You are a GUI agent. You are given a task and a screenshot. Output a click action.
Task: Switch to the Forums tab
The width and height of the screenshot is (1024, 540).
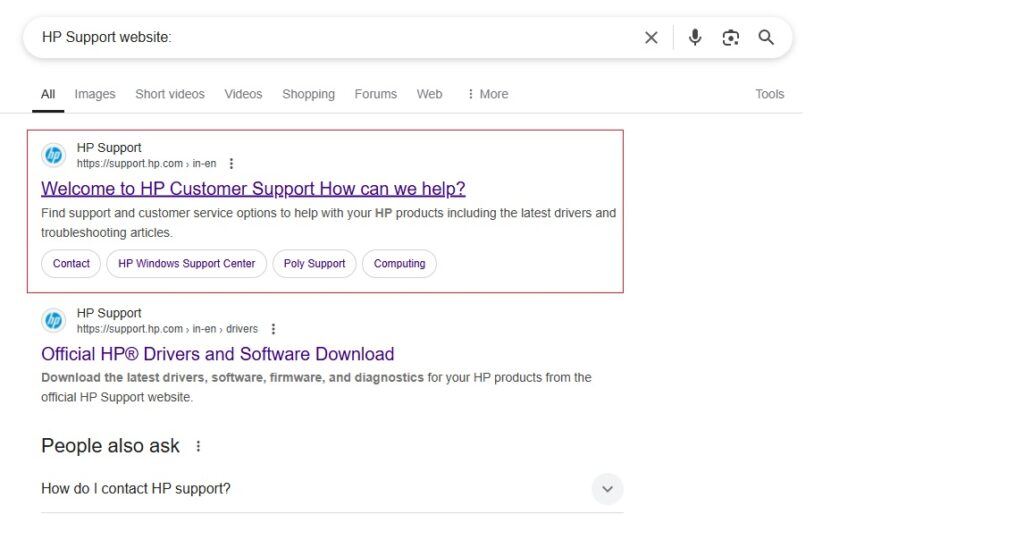tap(376, 94)
